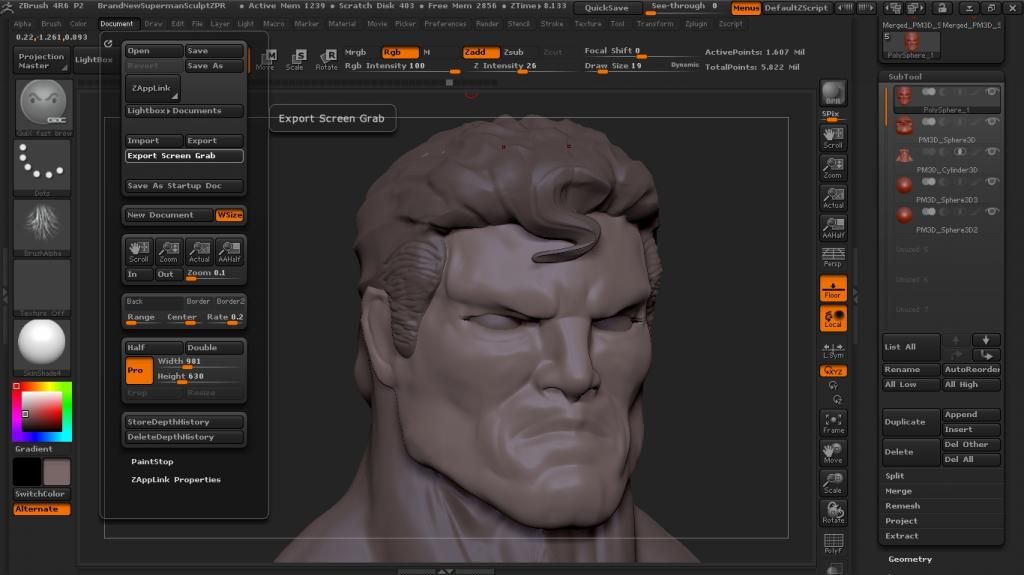Click Document palette Zoom icon
This screenshot has width=1024, height=575.
coord(168,252)
